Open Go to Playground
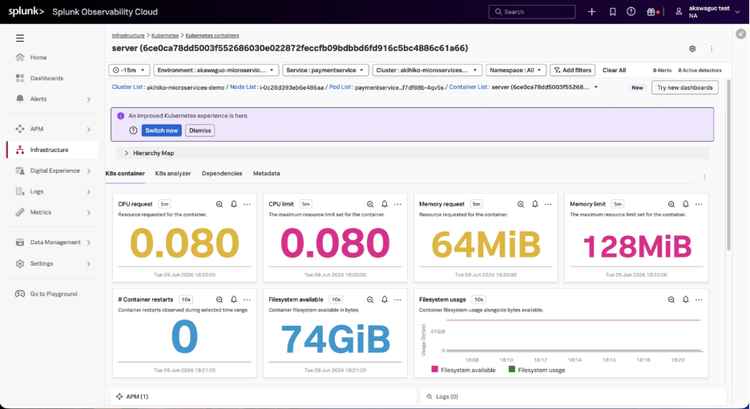This screenshot has width=750, height=409. pos(54,294)
